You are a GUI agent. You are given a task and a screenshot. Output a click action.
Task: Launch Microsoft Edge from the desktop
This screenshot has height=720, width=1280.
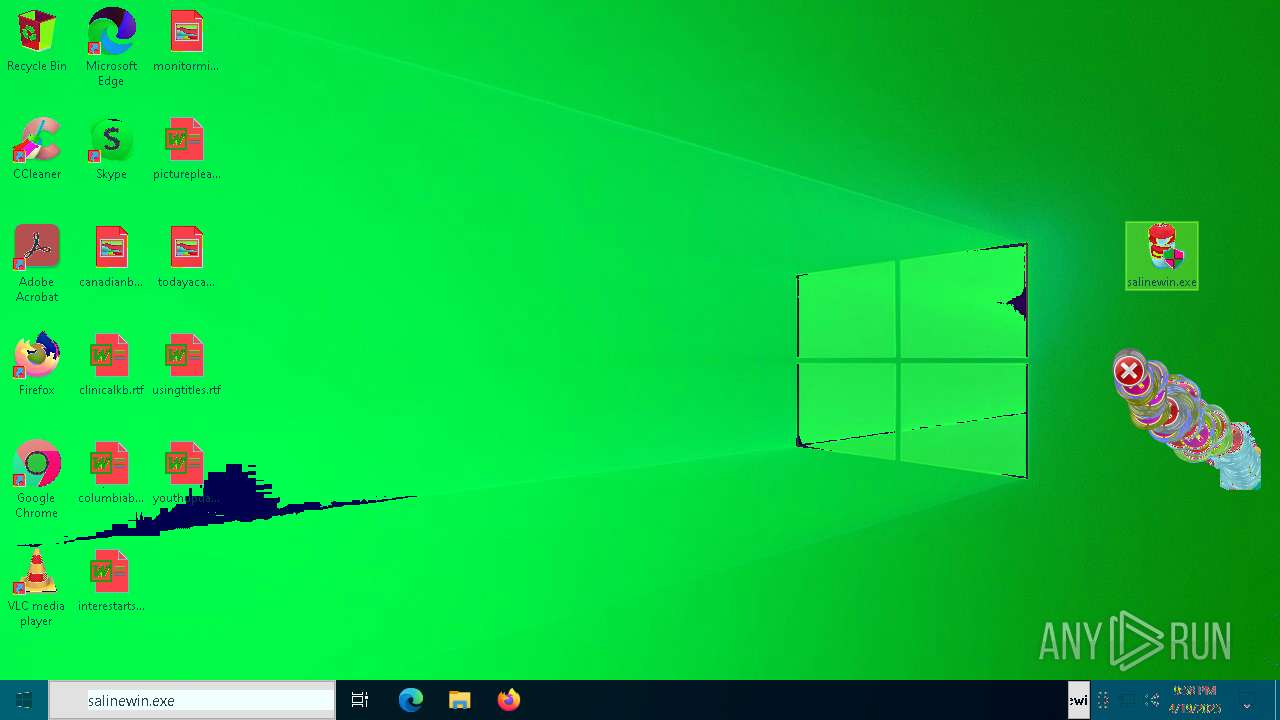pos(111,46)
